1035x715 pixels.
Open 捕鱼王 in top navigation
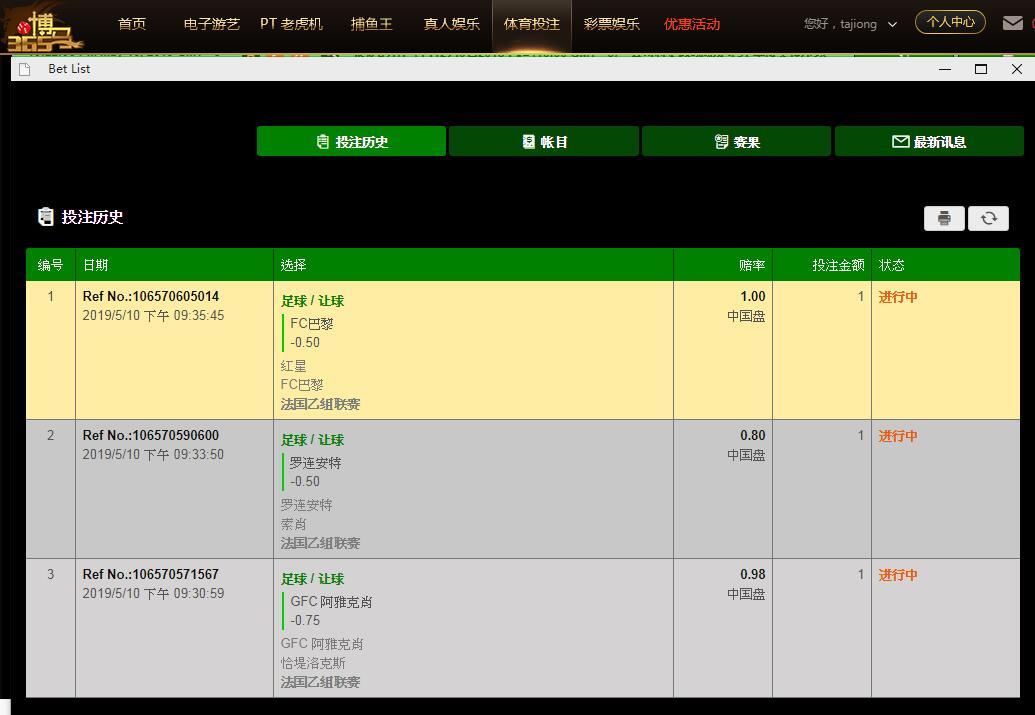(372, 24)
